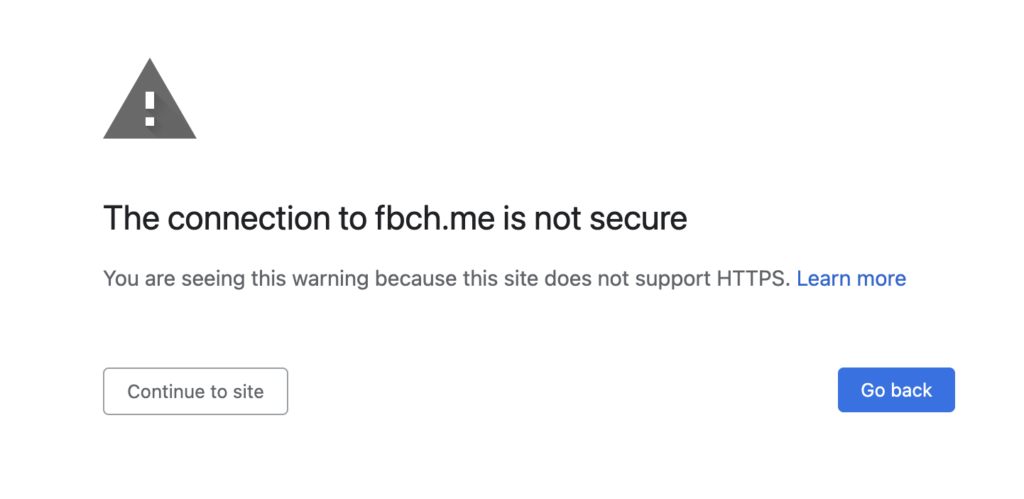Click the word "Continue" on the outlined button
The height and width of the screenshot is (499, 1024).
pos(165,391)
